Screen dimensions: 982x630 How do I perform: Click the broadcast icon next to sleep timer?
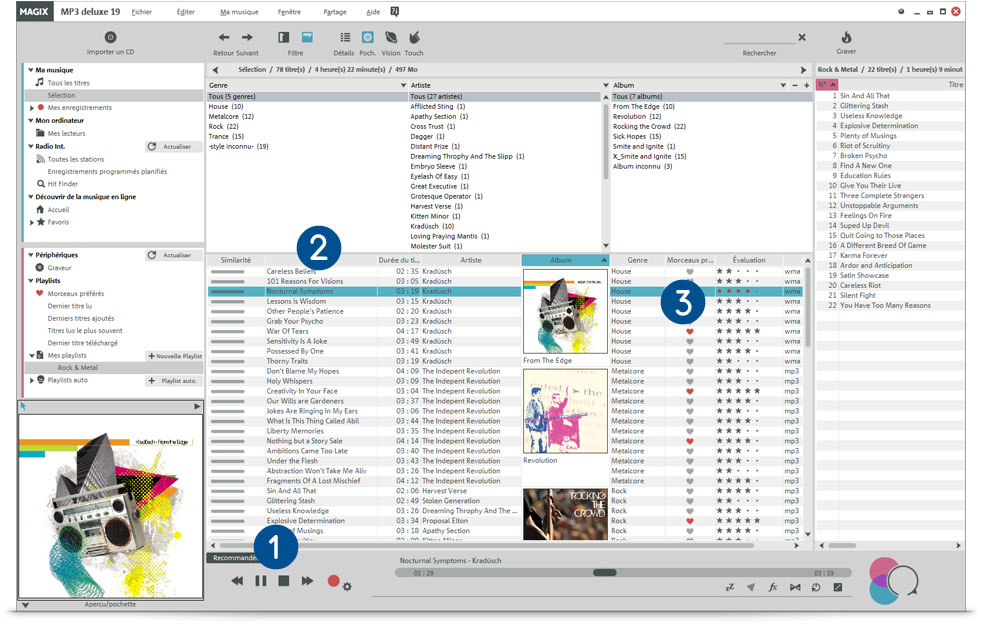coord(752,587)
